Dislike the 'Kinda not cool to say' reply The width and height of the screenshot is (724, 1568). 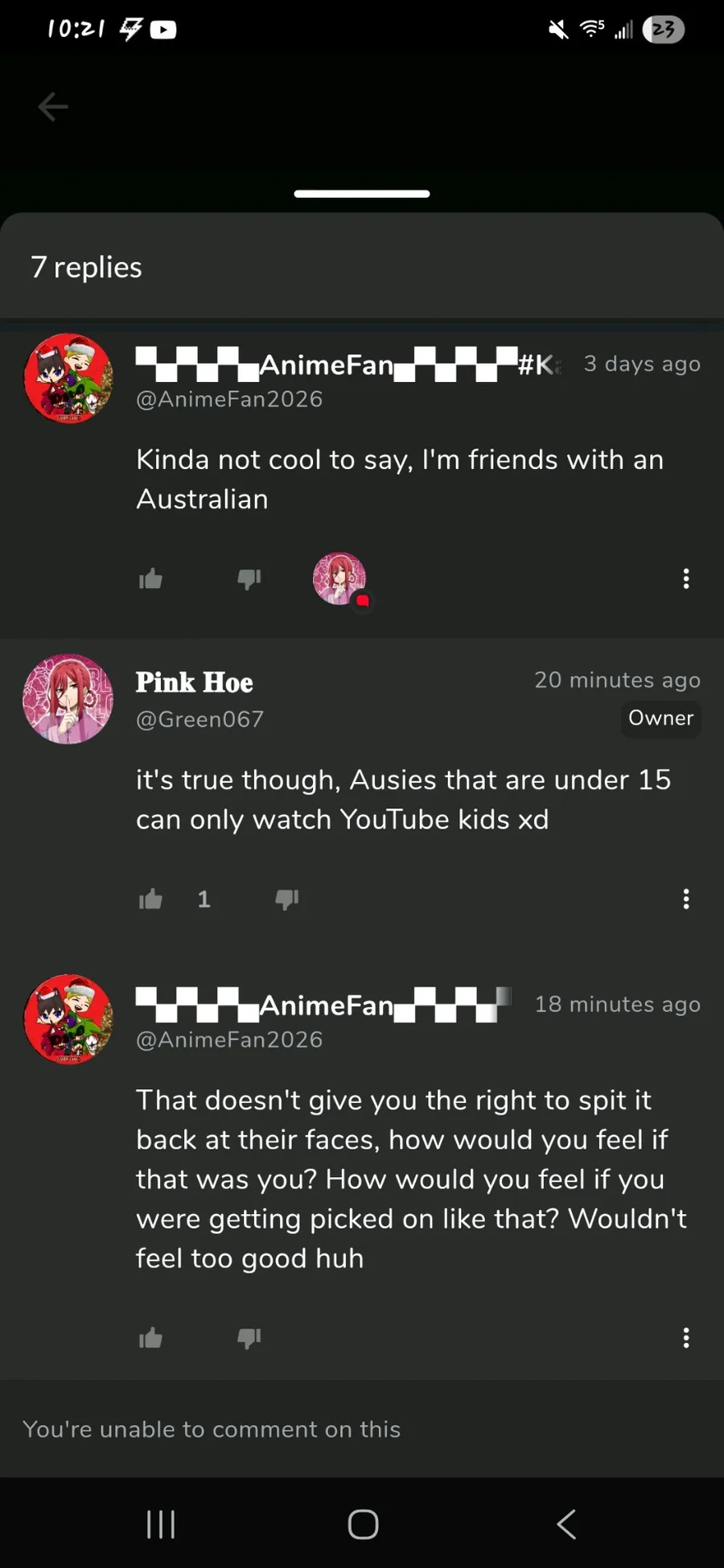249,578
